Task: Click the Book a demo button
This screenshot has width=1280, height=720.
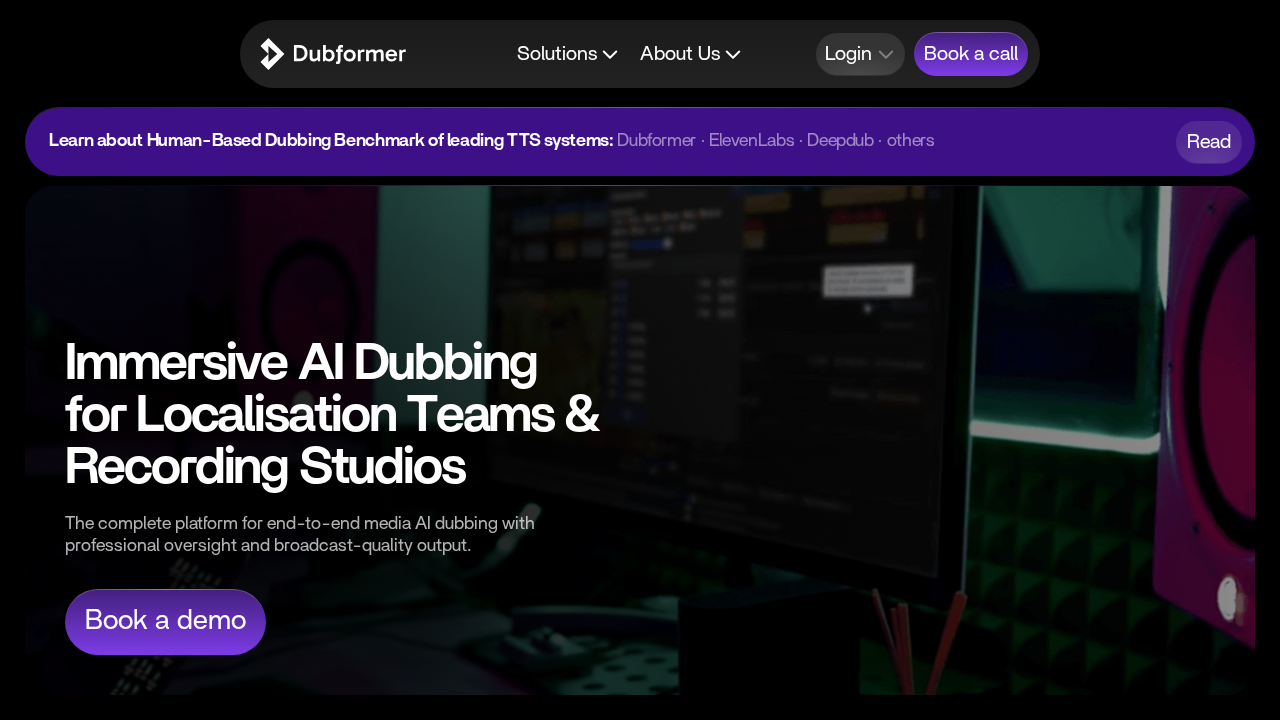Action: pos(165,621)
